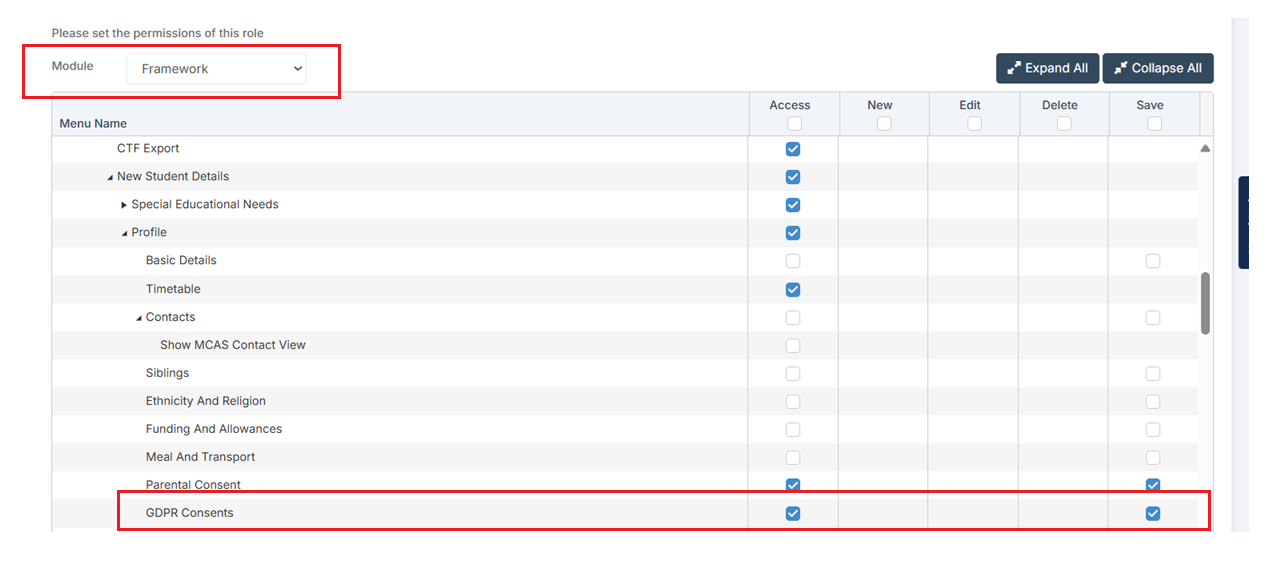Enable Save for Ethnicity And Religion
1277x566 pixels.
[x=1153, y=402]
